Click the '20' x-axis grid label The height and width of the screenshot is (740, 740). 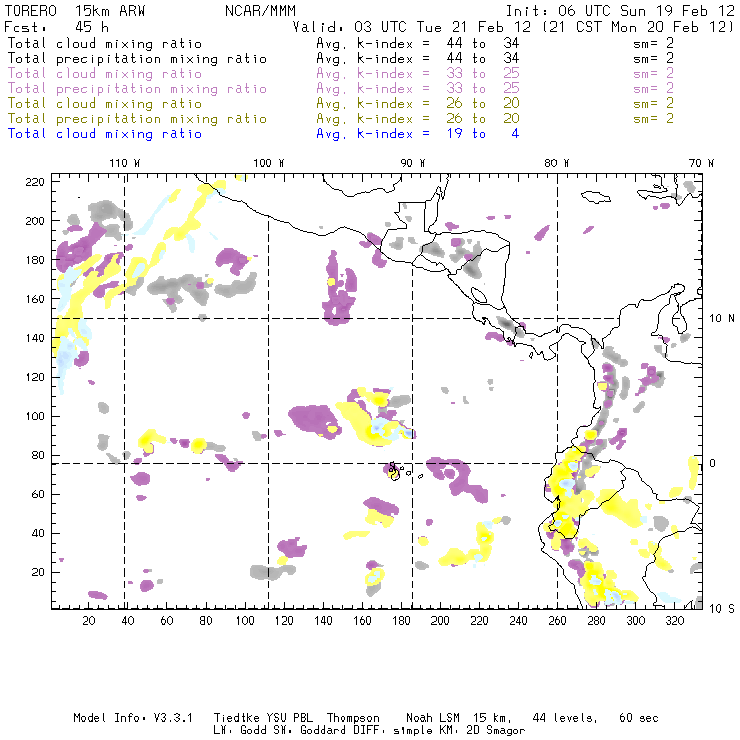pos(89,621)
